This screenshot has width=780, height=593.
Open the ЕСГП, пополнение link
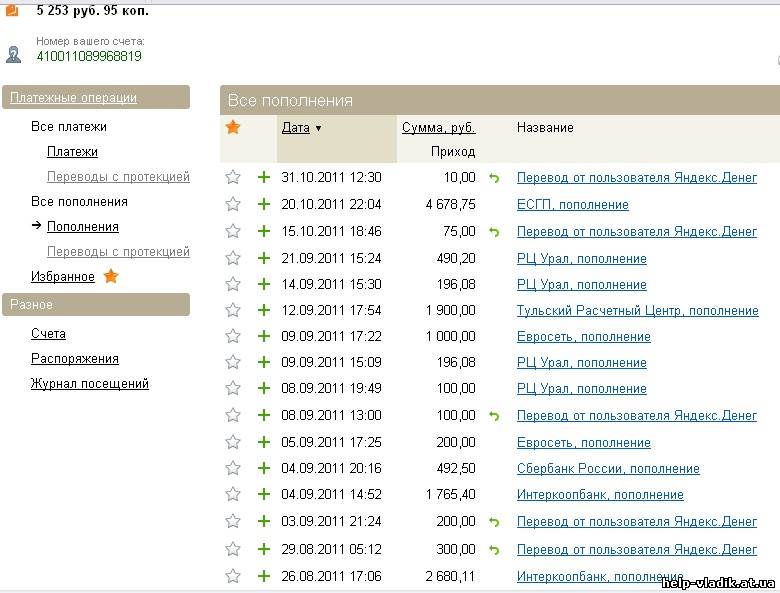(572, 205)
